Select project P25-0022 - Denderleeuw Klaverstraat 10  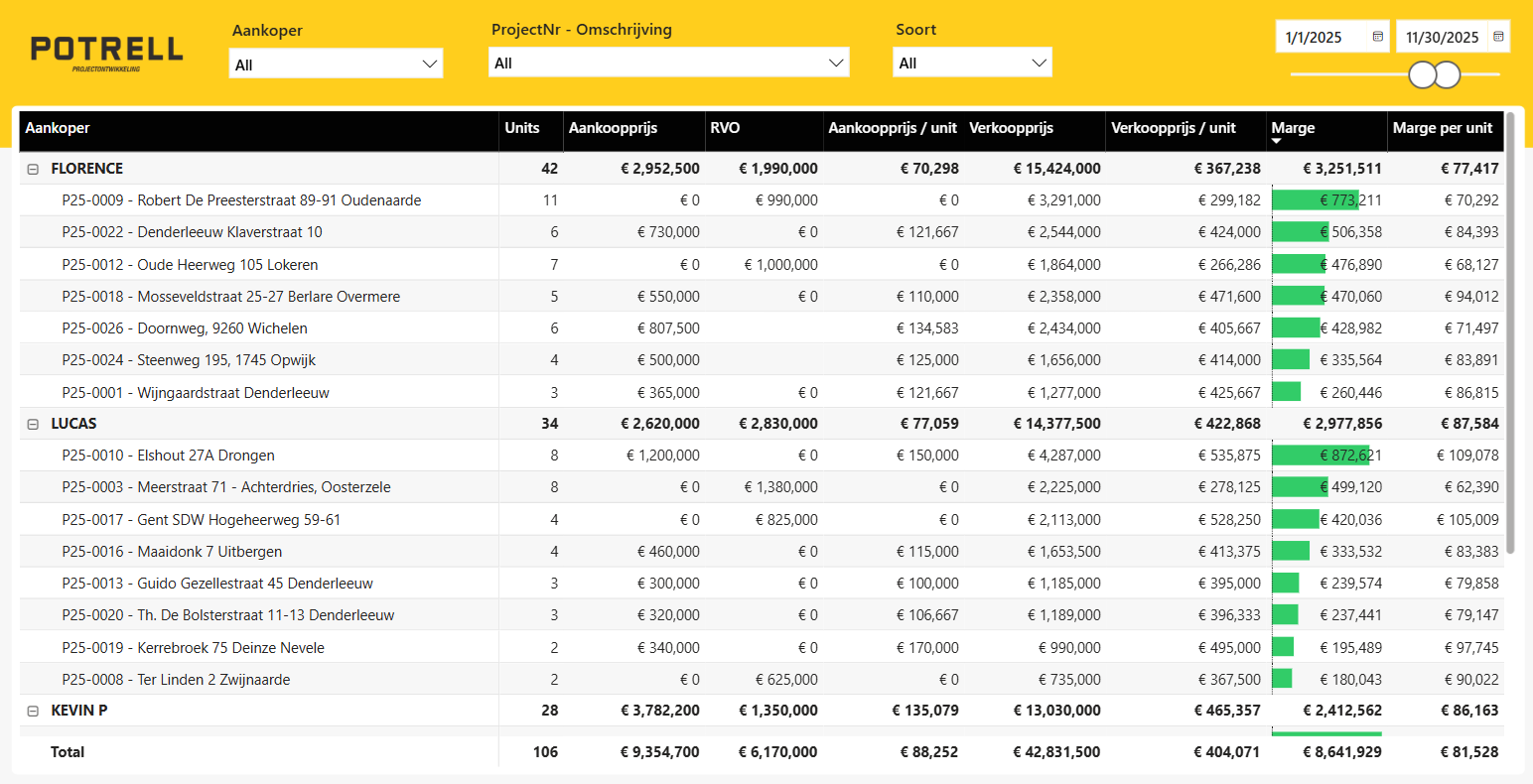192,232
